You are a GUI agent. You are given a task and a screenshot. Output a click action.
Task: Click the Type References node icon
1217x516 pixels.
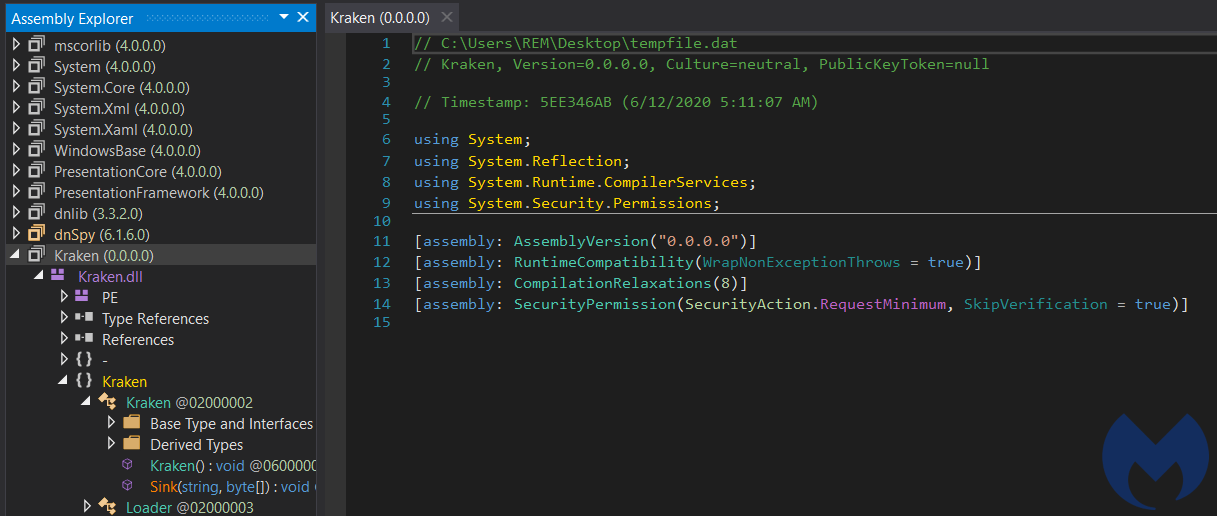[84, 318]
